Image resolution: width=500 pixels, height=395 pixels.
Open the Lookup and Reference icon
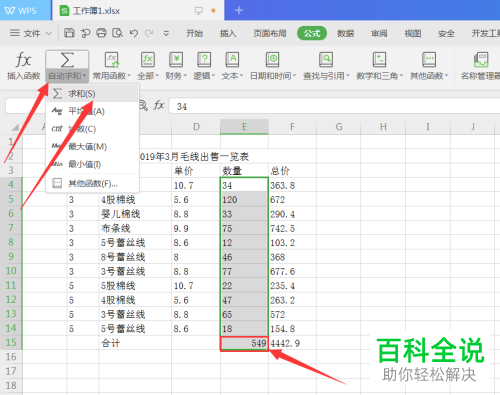click(326, 60)
